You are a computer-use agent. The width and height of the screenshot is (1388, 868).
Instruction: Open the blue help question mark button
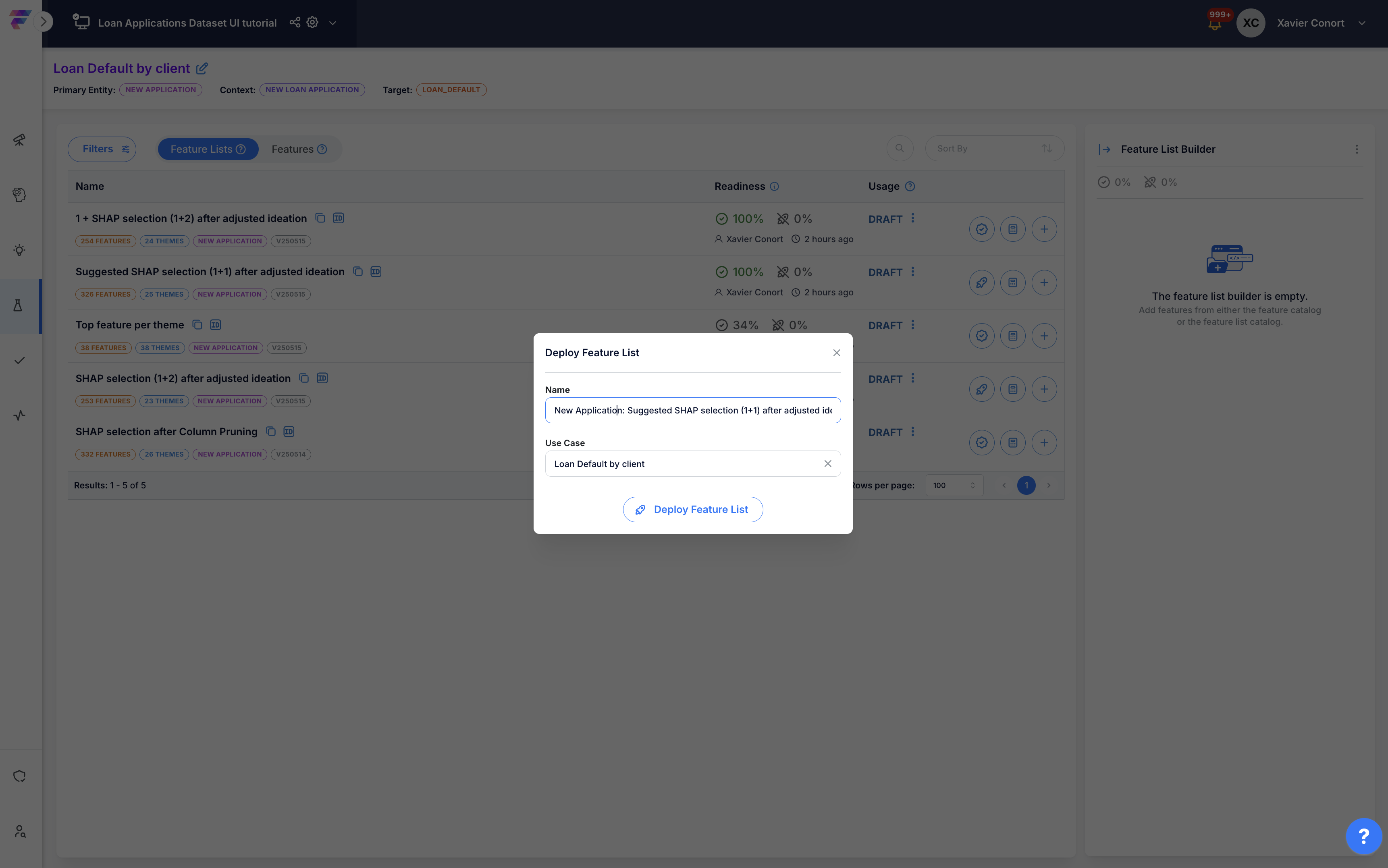click(1363, 836)
